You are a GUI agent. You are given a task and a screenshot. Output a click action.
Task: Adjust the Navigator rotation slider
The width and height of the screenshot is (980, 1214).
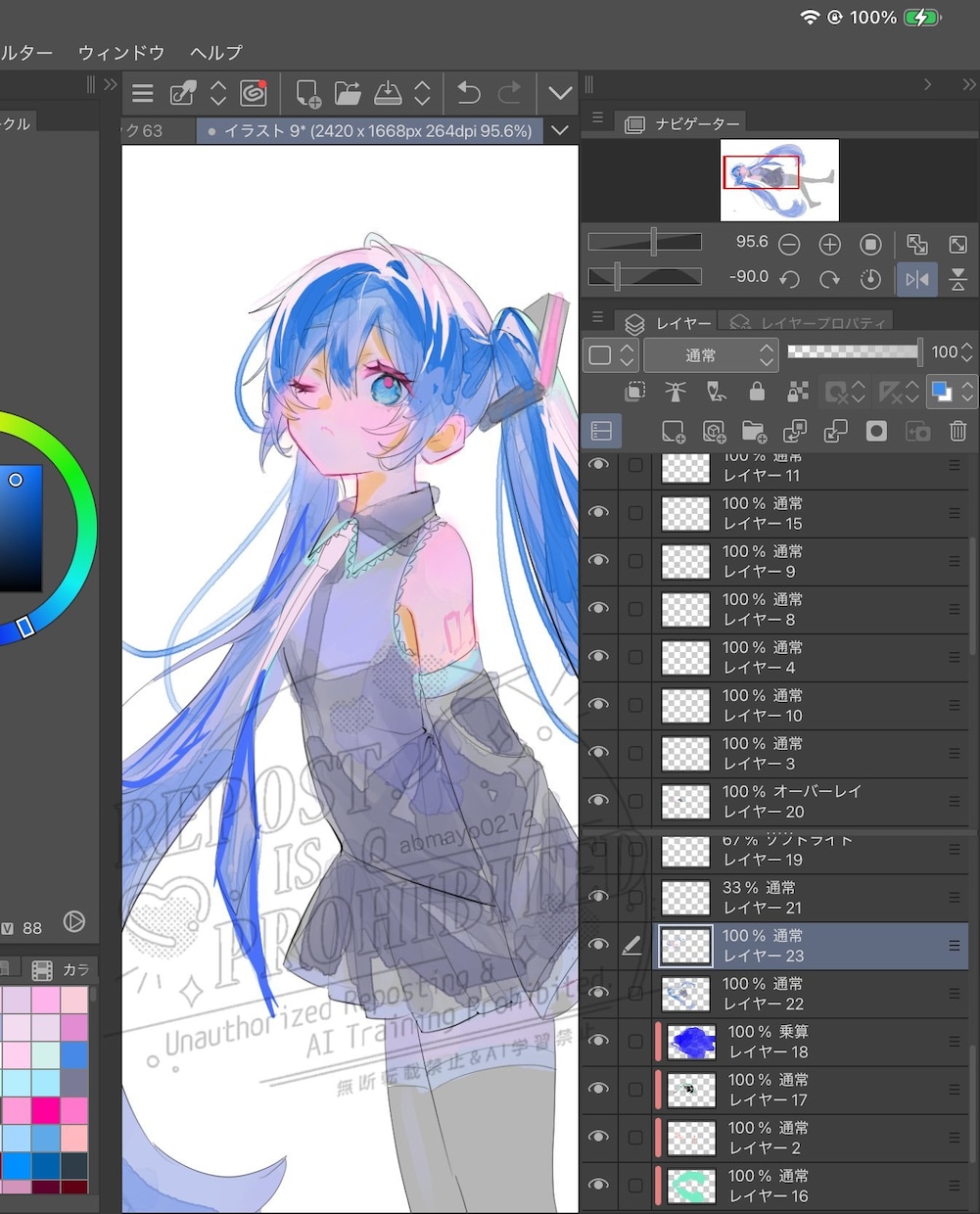click(645, 277)
